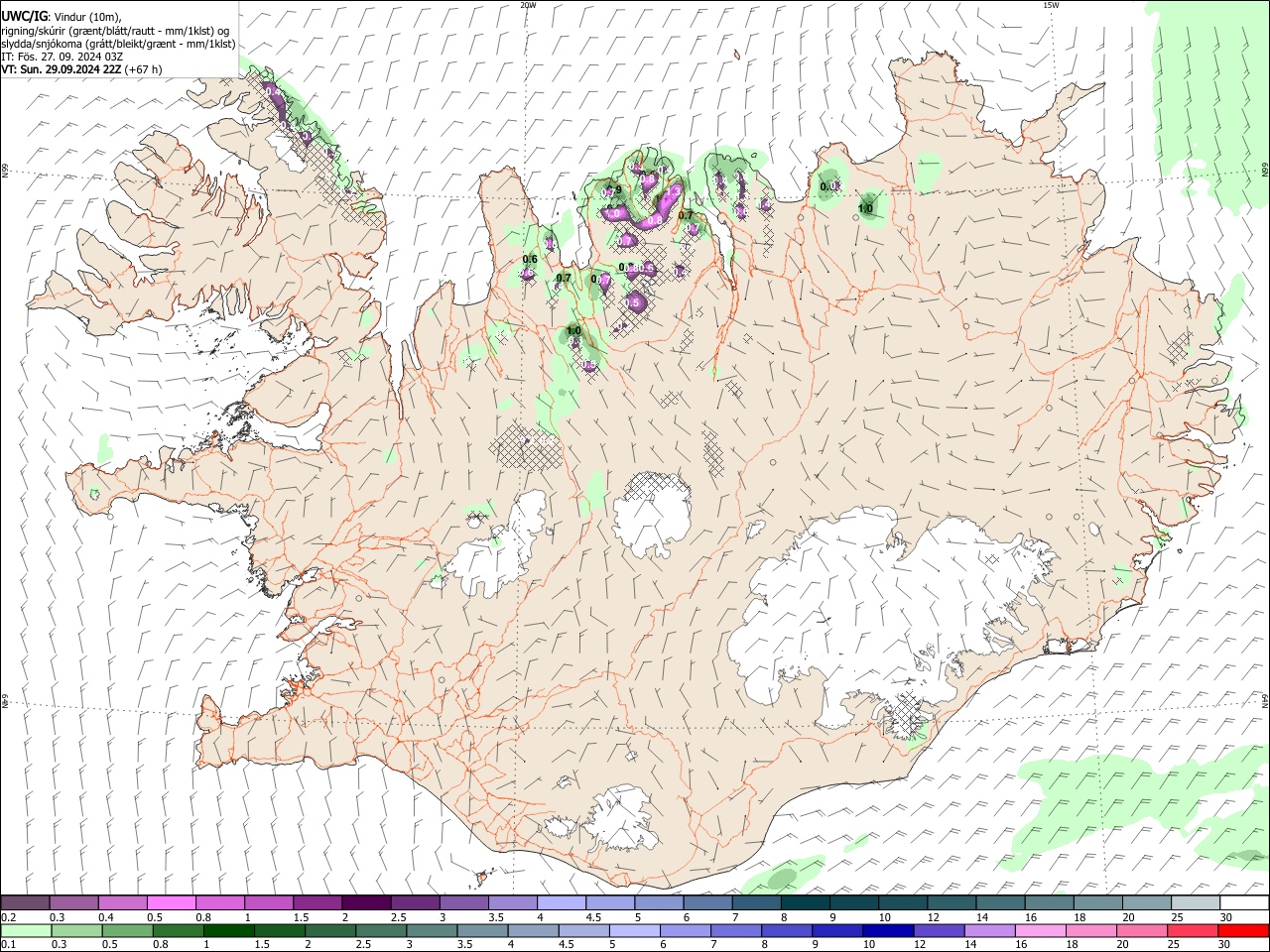Select the snow legend swatch between 0.3 and 0.4
The image size is (1270, 952).
point(73,902)
